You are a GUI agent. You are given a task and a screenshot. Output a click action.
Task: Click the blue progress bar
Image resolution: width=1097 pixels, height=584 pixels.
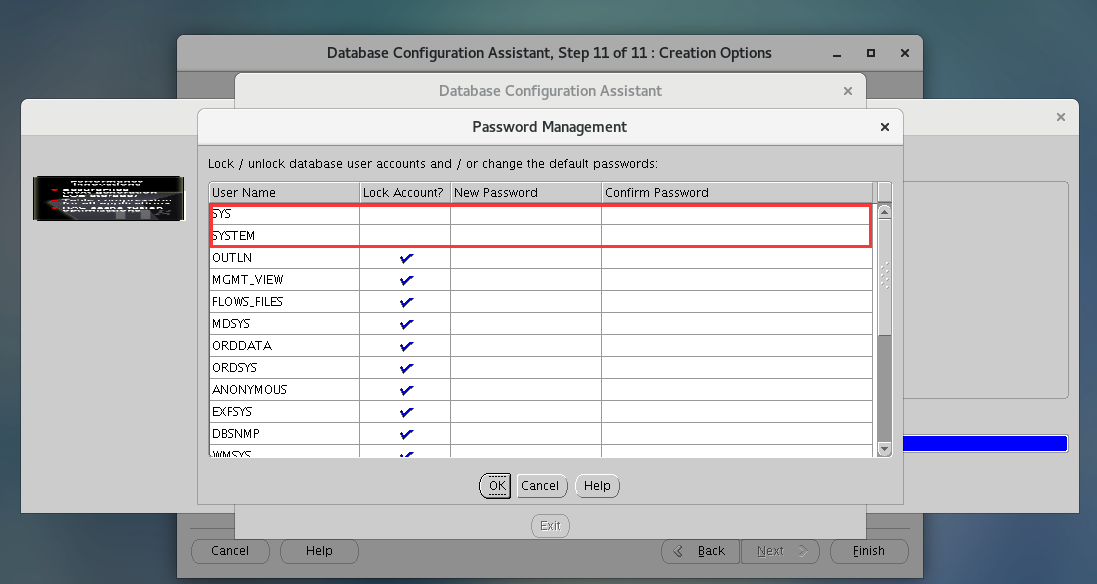[985, 443]
